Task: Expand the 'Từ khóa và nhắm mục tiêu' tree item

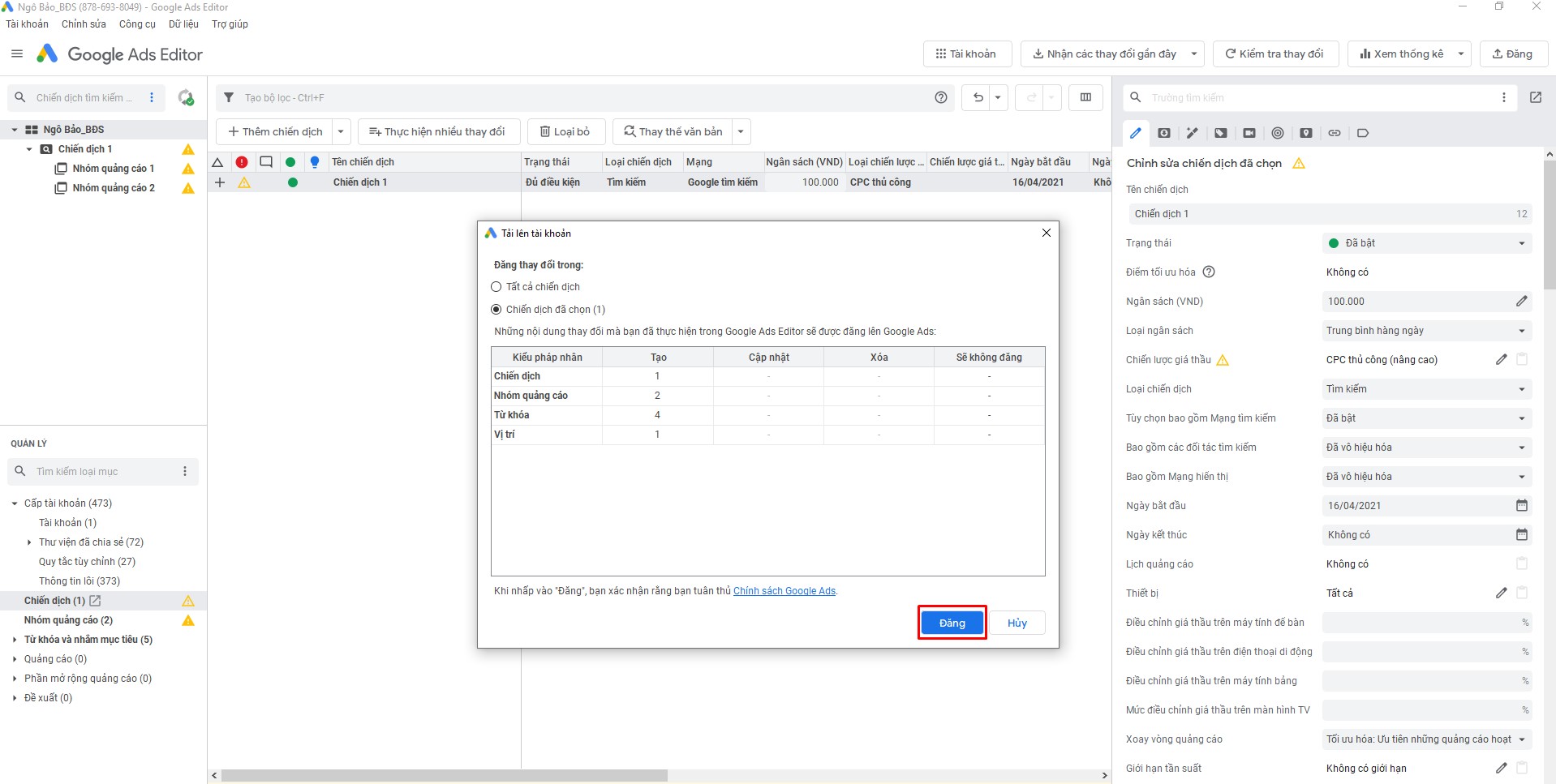Action: pyautogui.click(x=15, y=640)
